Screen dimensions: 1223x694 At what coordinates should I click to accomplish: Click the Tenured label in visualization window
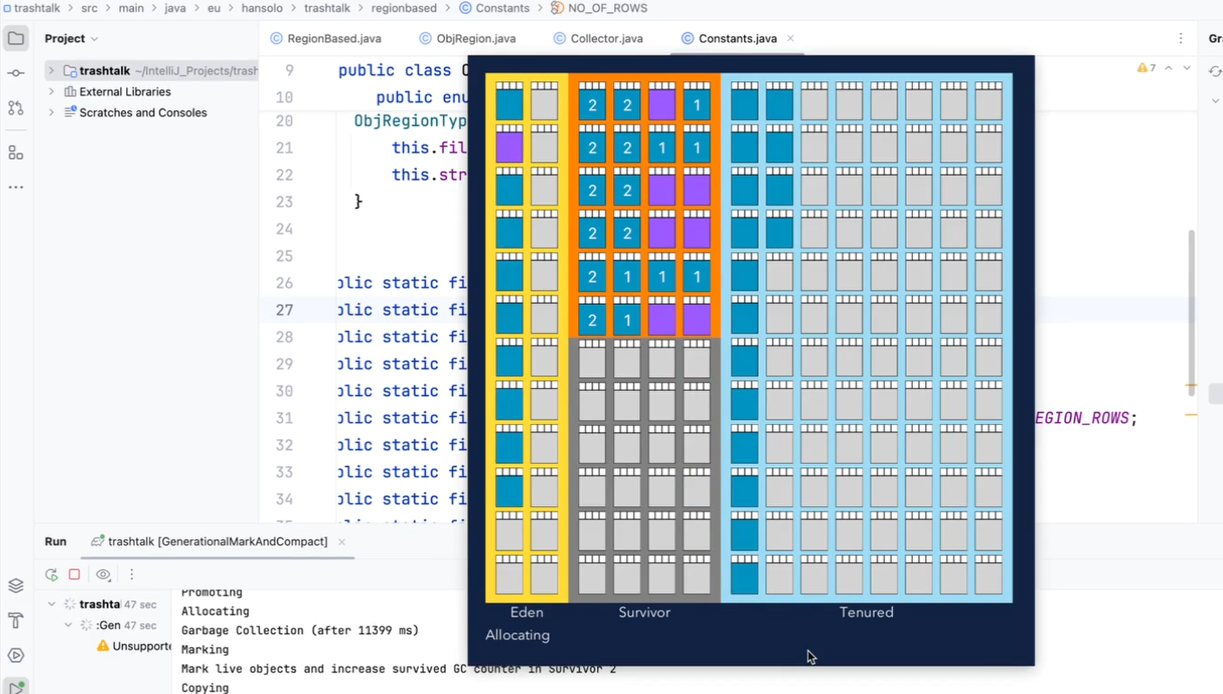point(866,612)
